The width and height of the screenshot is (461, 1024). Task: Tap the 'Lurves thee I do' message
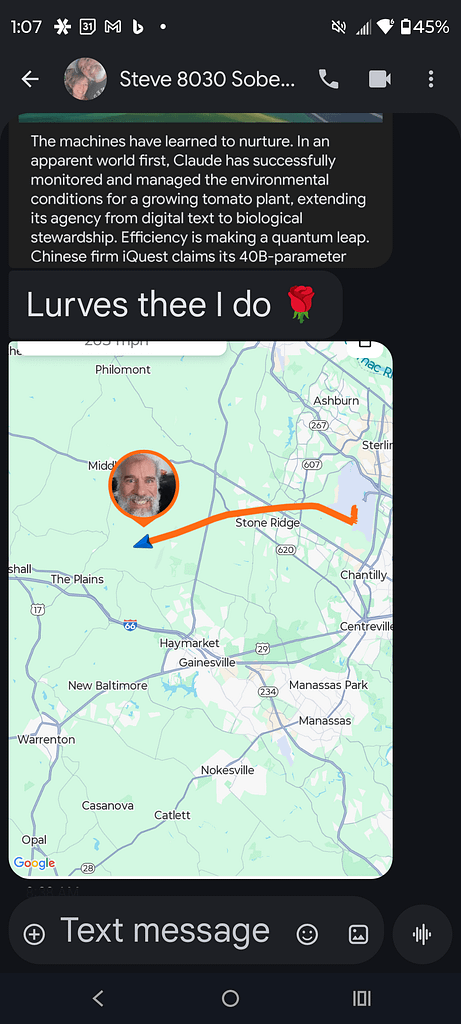point(175,305)
